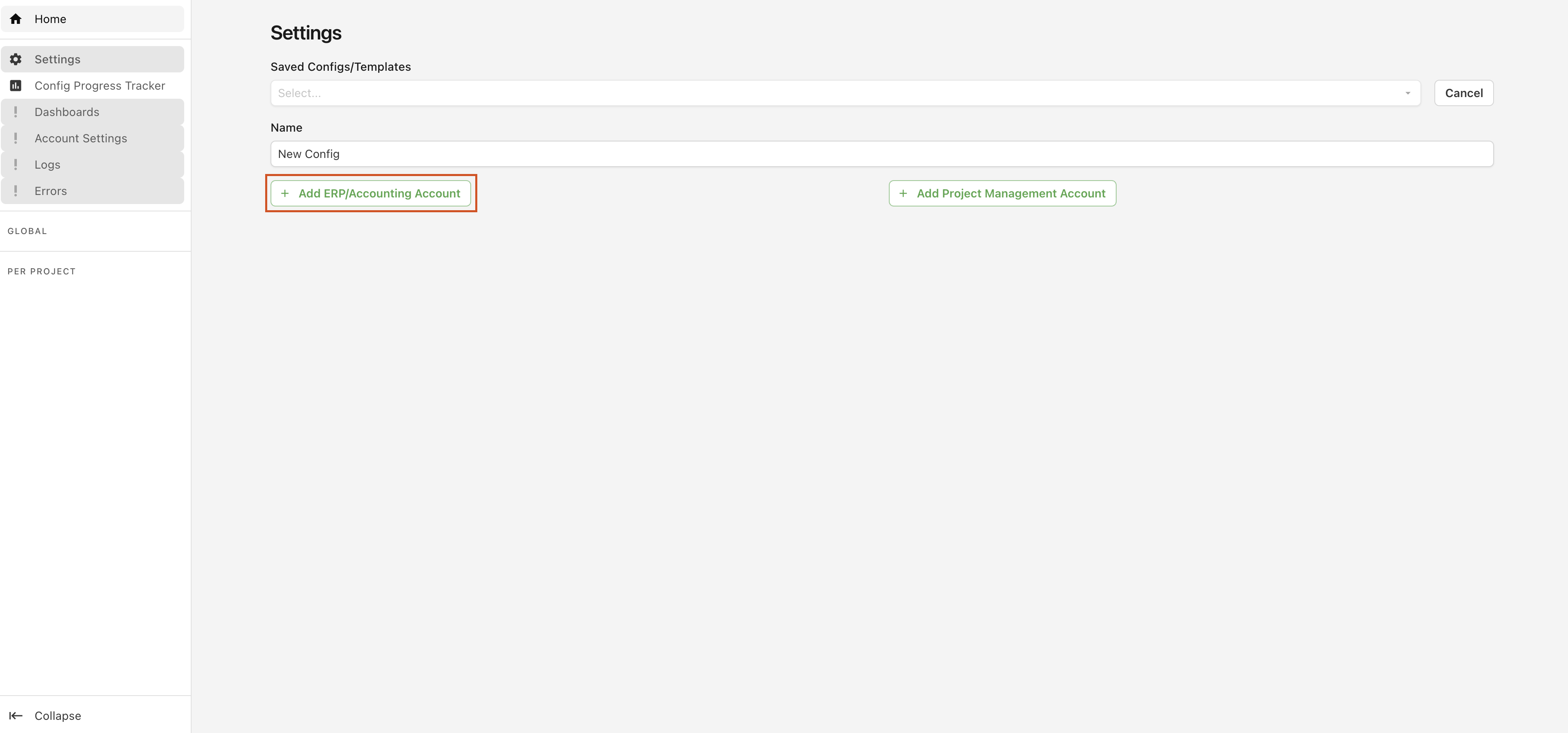Viewport: 1568px width, 733px height.
Task: Click the Cancel button
Action: 1463,93
